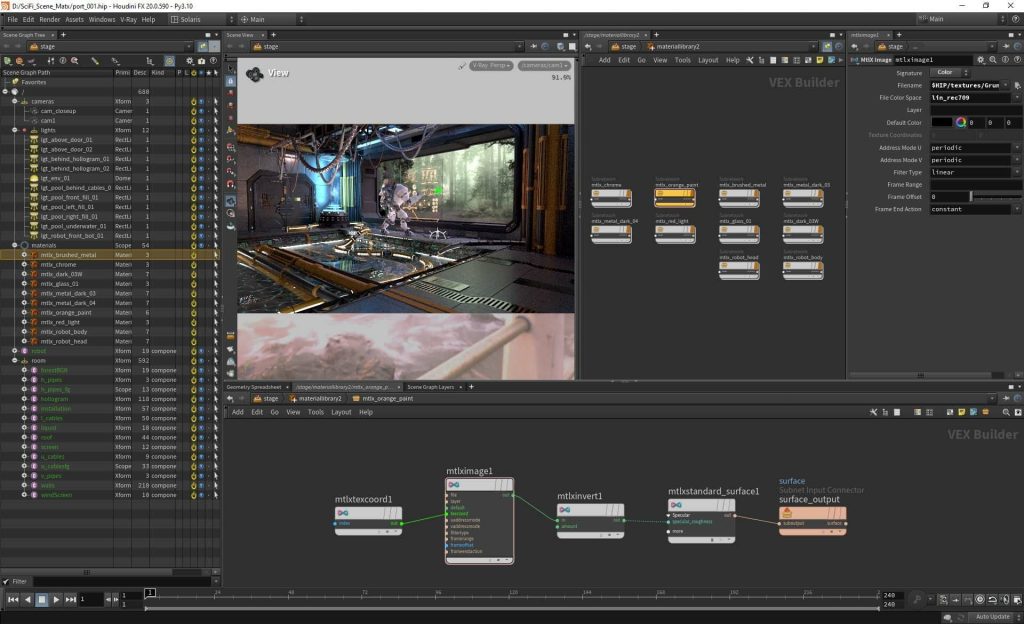Click the file chooser icon next to Filename
The image size is (1024, 624).
click(x=1017, y=85)
